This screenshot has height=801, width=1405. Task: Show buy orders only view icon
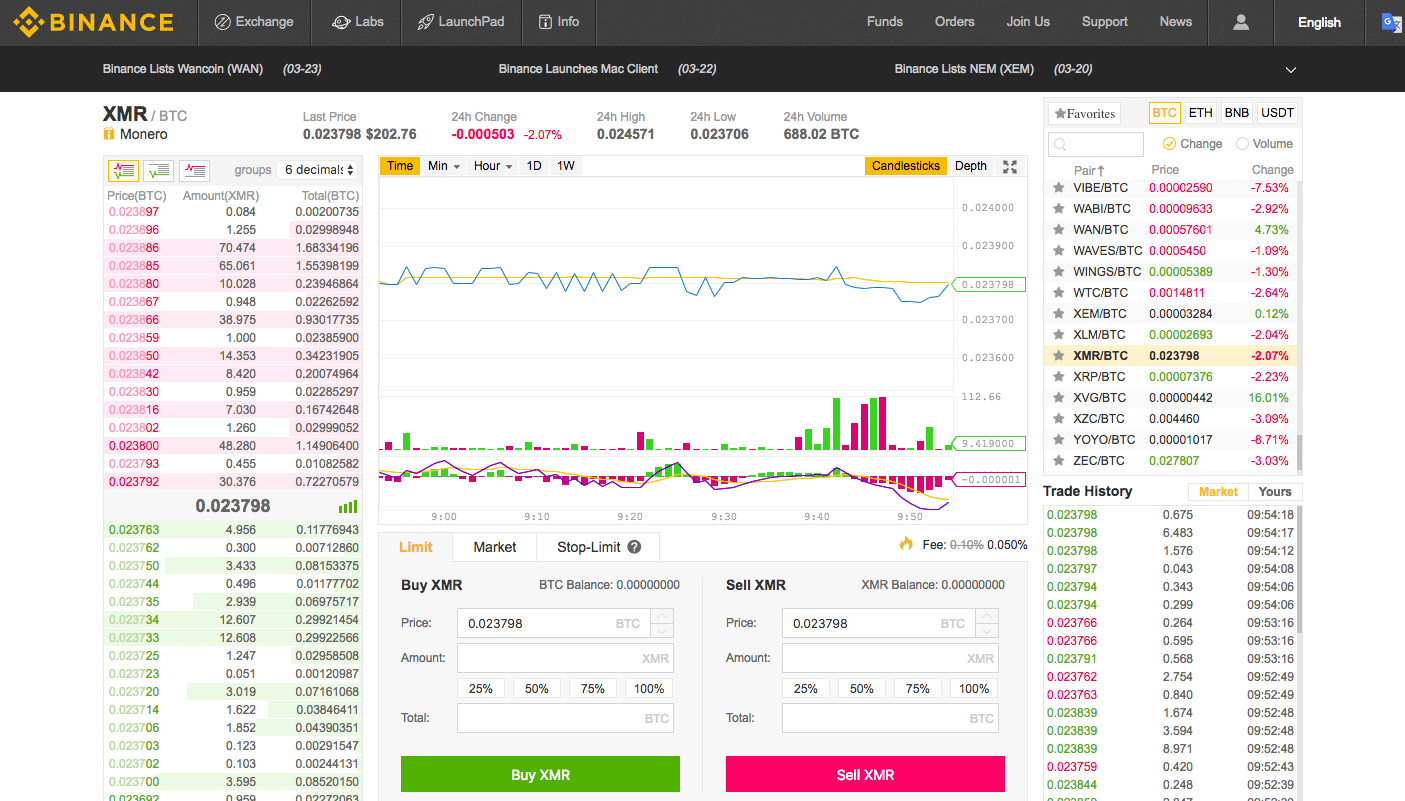(158, 170)
